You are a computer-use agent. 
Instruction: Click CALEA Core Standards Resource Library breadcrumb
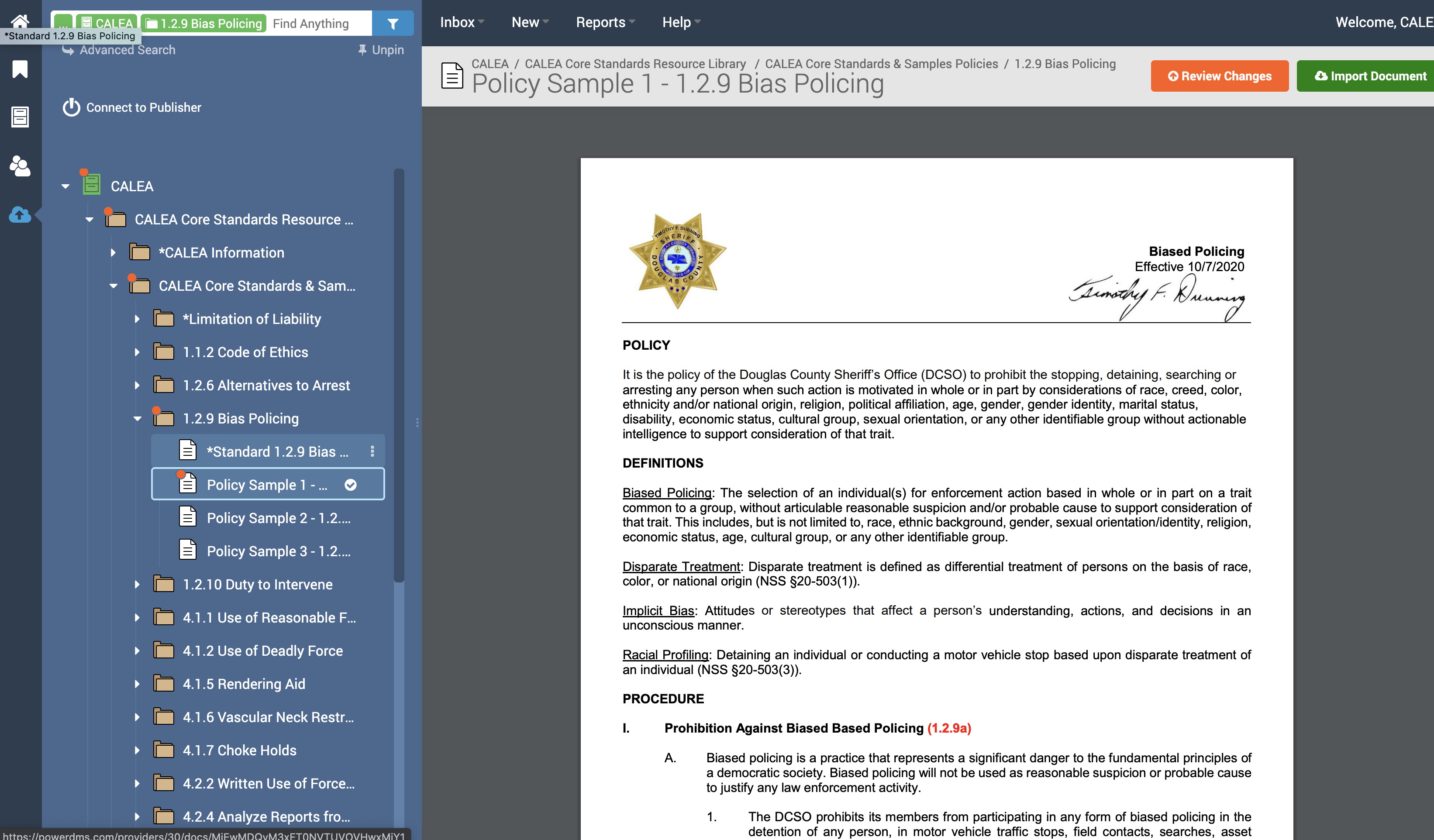tap(635, 64)
